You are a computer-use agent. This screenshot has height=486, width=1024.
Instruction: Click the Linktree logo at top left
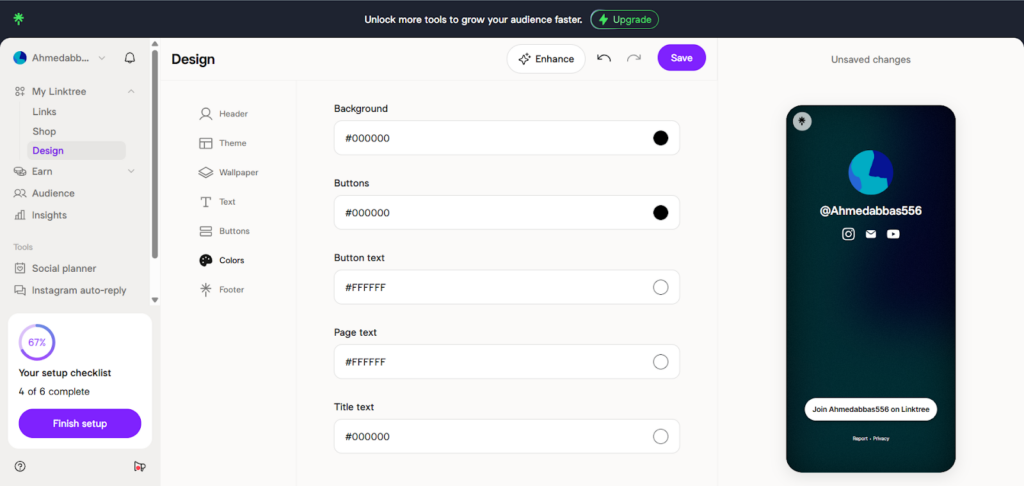[x=19, y=19]
